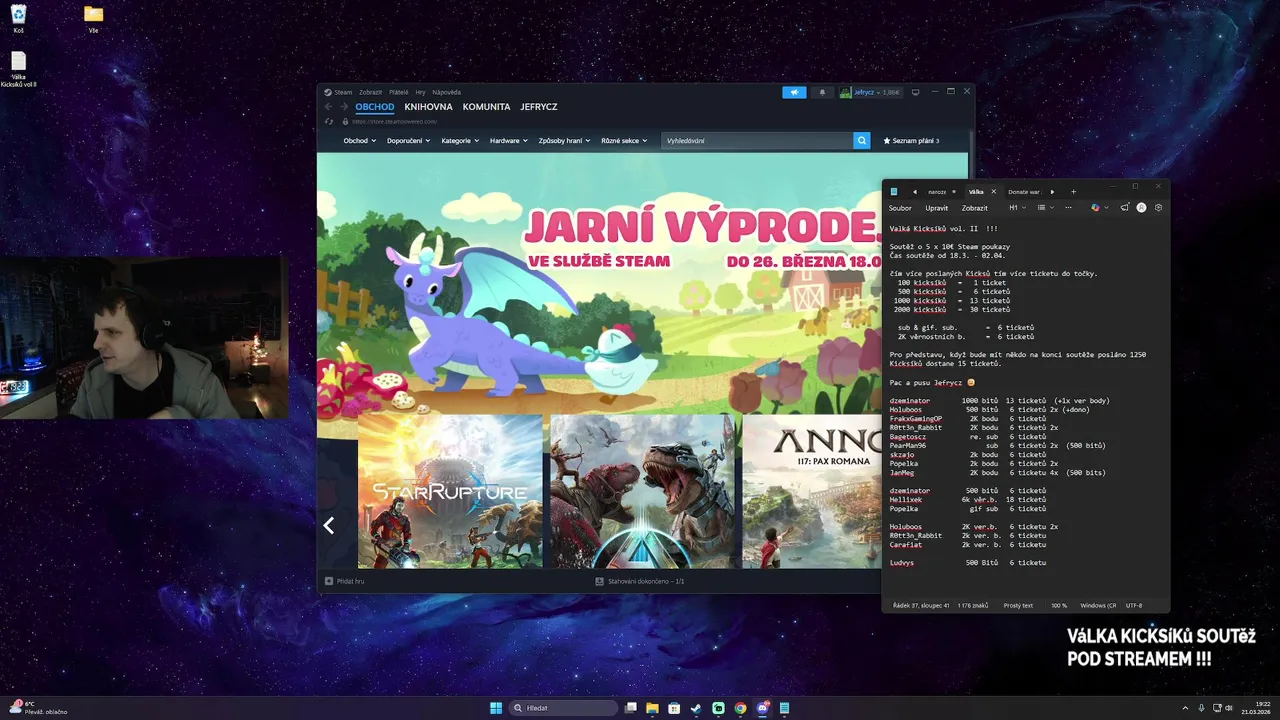The width and height of the screenshot is (1280, 720).
Task: Open Steam notifications bell
Action: 822,92
